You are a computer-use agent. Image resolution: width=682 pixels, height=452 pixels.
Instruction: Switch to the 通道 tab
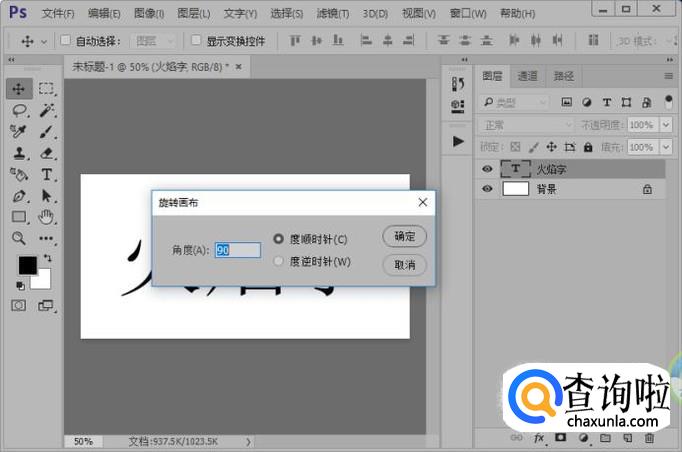coord(527,76)
